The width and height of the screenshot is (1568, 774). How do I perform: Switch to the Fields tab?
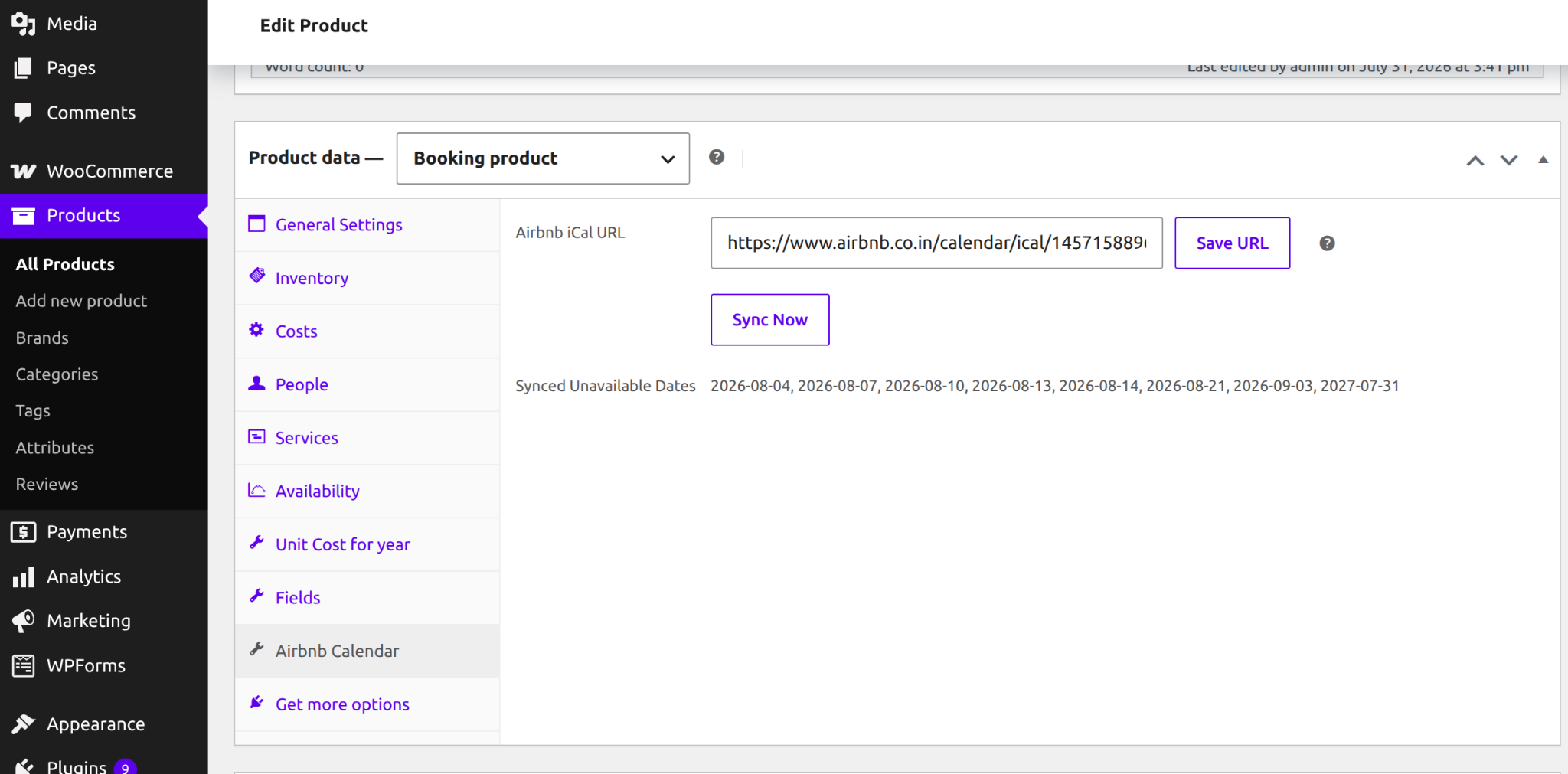pyautogui.click(x=367, y=598)
